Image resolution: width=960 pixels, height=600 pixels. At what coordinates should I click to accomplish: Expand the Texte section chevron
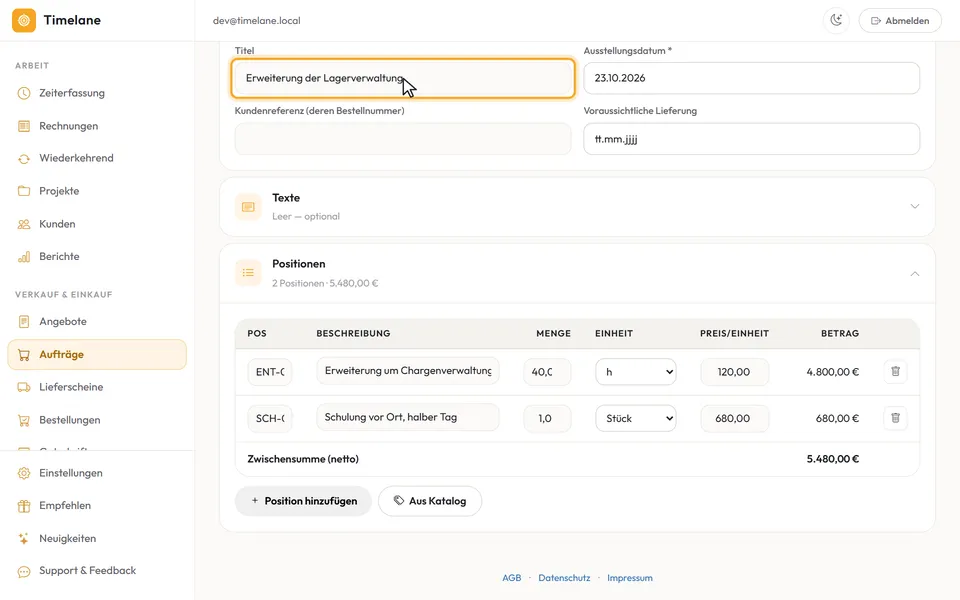tap(915, 206)
